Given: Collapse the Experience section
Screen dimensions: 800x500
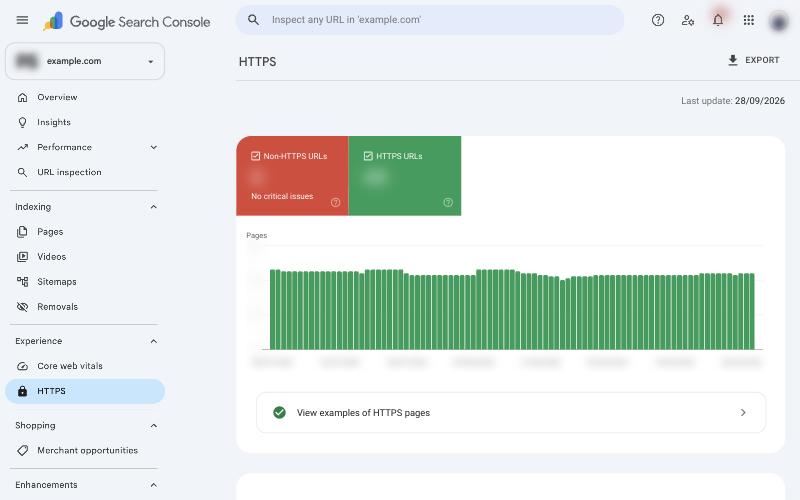Looking at the screenshot, I should tap(154, 341).
